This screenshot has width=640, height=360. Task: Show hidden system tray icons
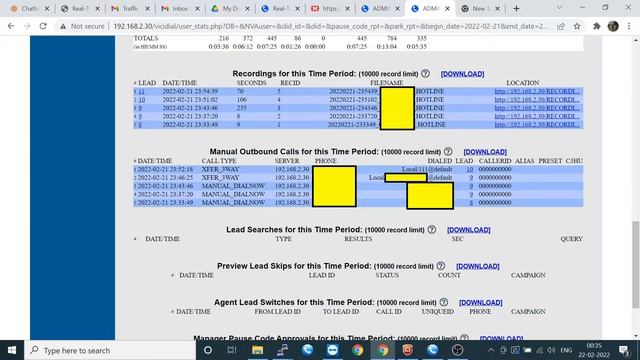[491, 350]
